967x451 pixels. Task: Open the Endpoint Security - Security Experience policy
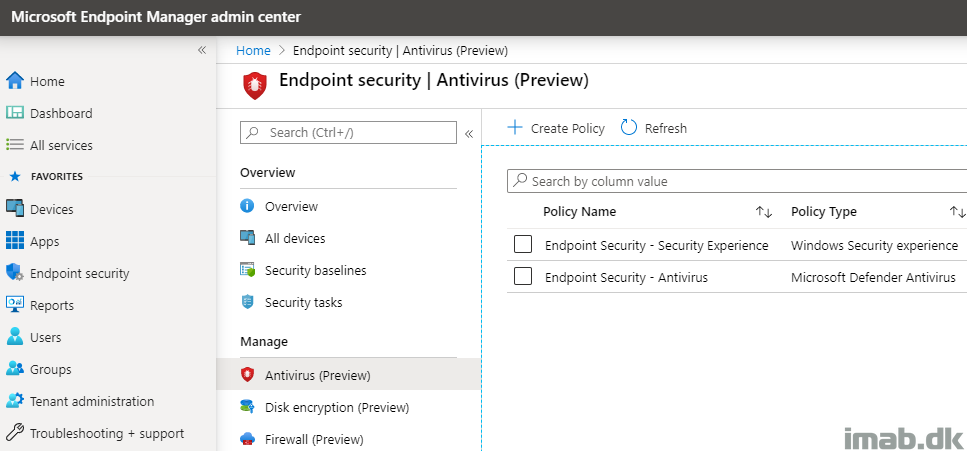click(x=656, y=245)
